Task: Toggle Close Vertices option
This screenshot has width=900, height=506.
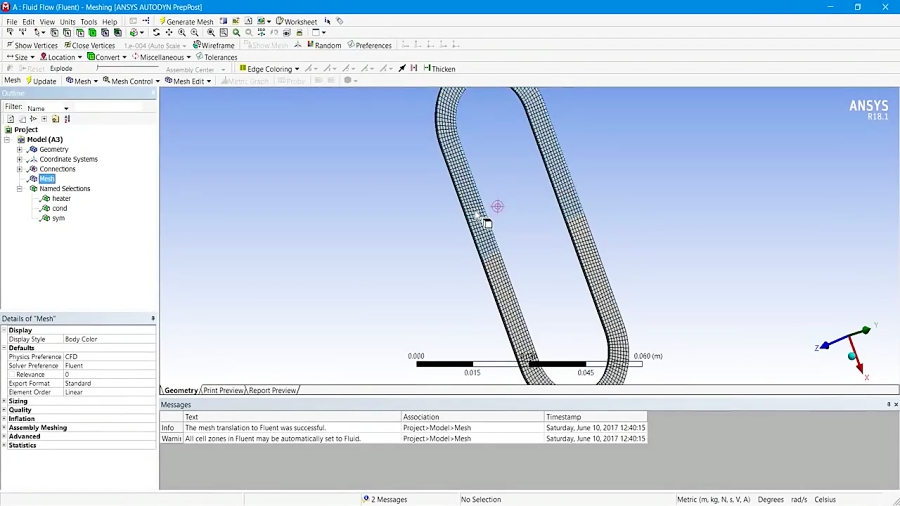Action: point(90,45)
